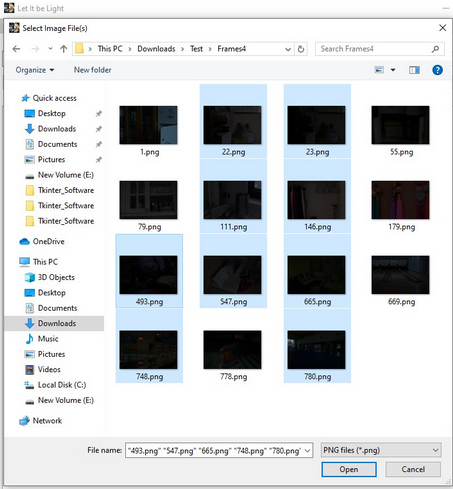This screenshot has width=453, height=489.
Task: Open the Organize menu
Action: [x=35, y=70]
